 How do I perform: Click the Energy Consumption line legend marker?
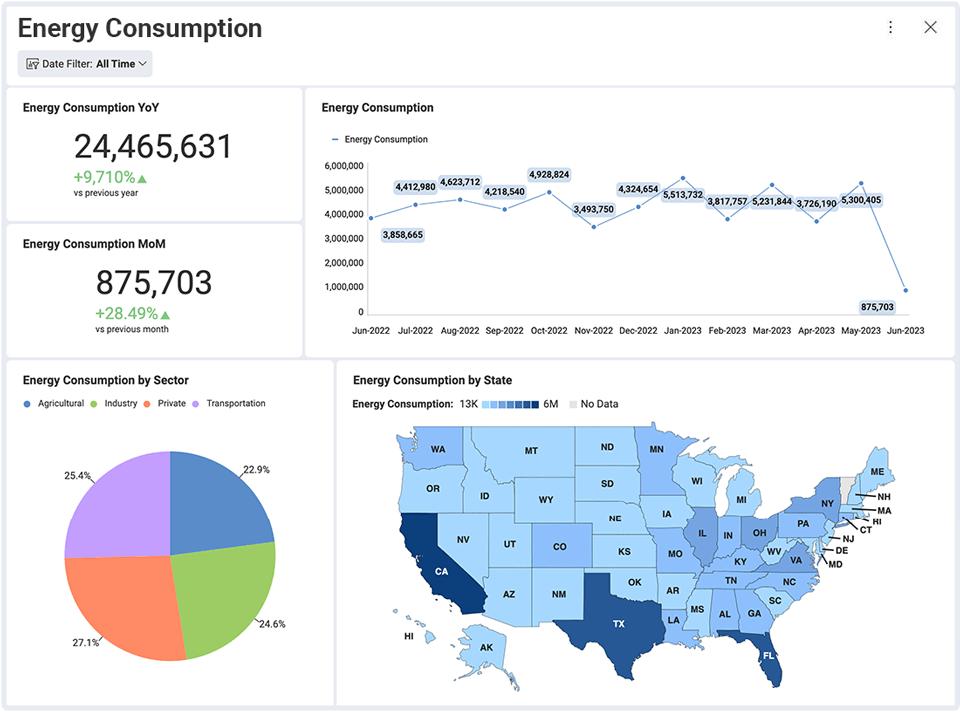[335, 139]
